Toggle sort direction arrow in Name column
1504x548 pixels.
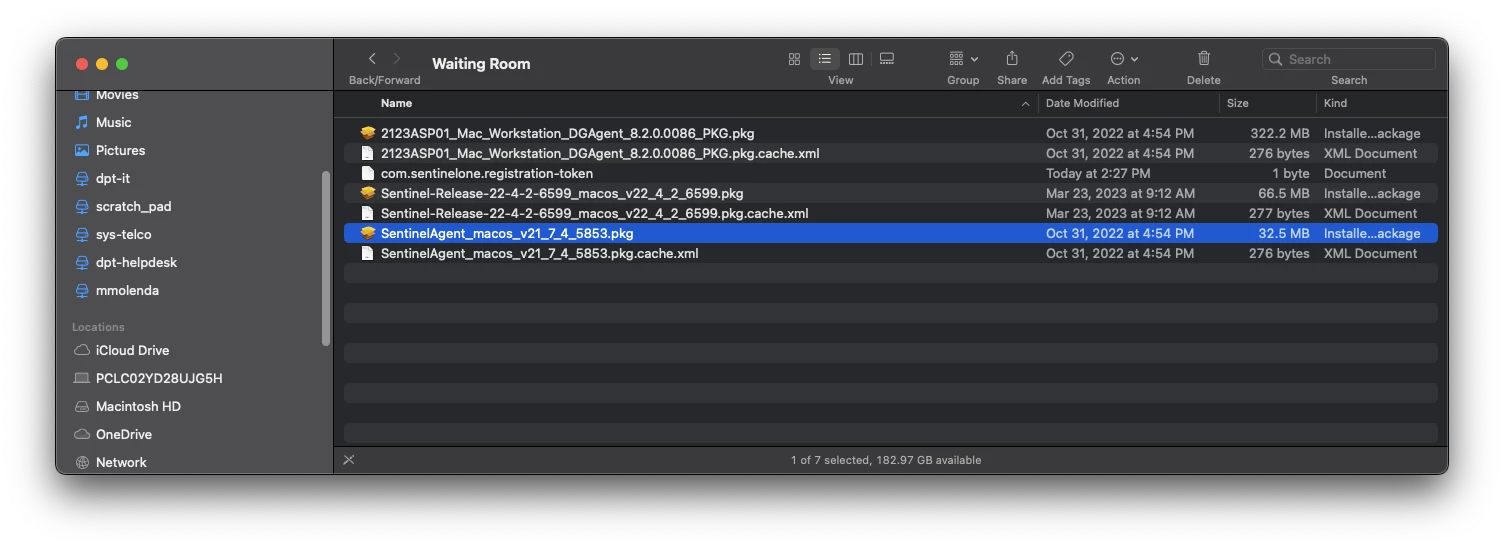click(1025, 104)
